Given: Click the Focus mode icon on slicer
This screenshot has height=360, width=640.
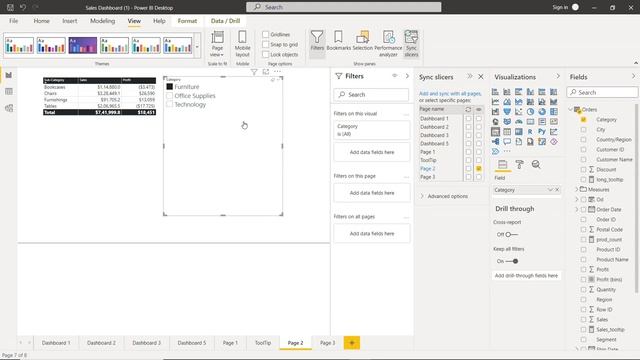Looking at the screenshot, I should click(x=266, y=72).
